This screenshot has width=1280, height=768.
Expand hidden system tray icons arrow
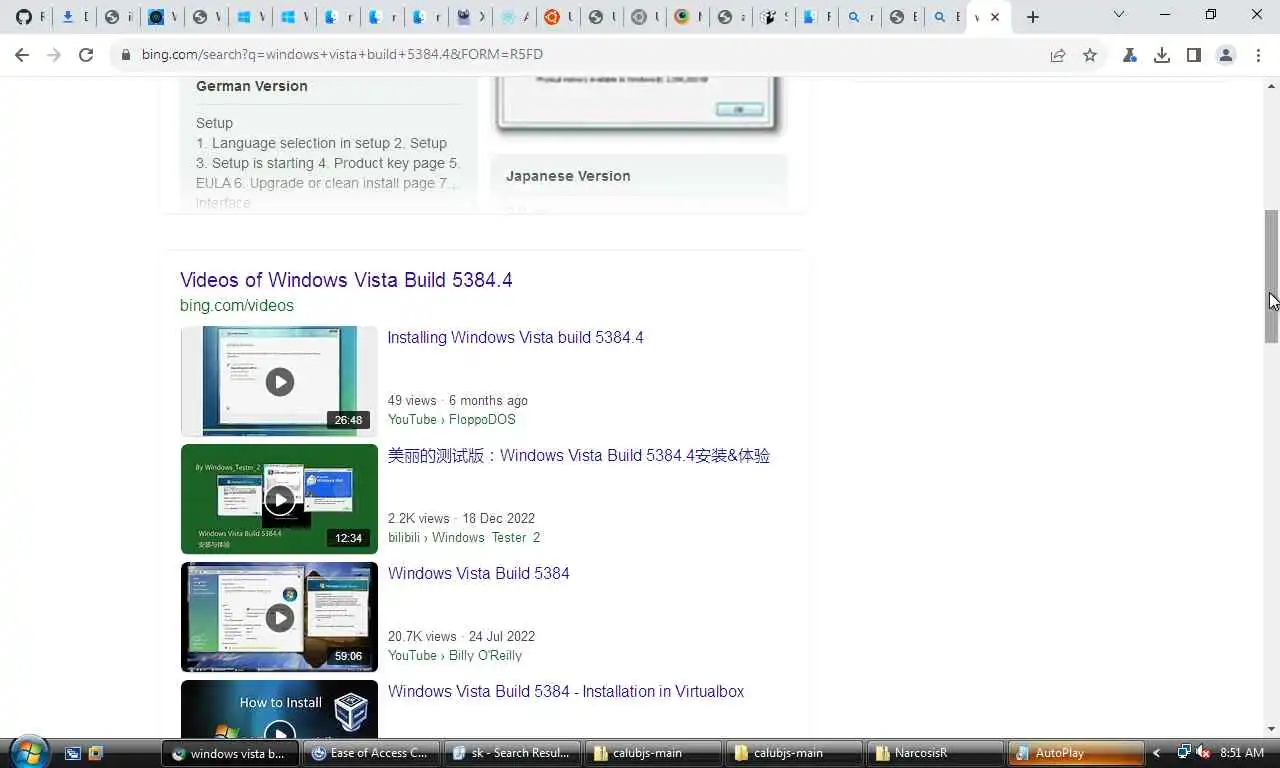tap(1157, 753)
